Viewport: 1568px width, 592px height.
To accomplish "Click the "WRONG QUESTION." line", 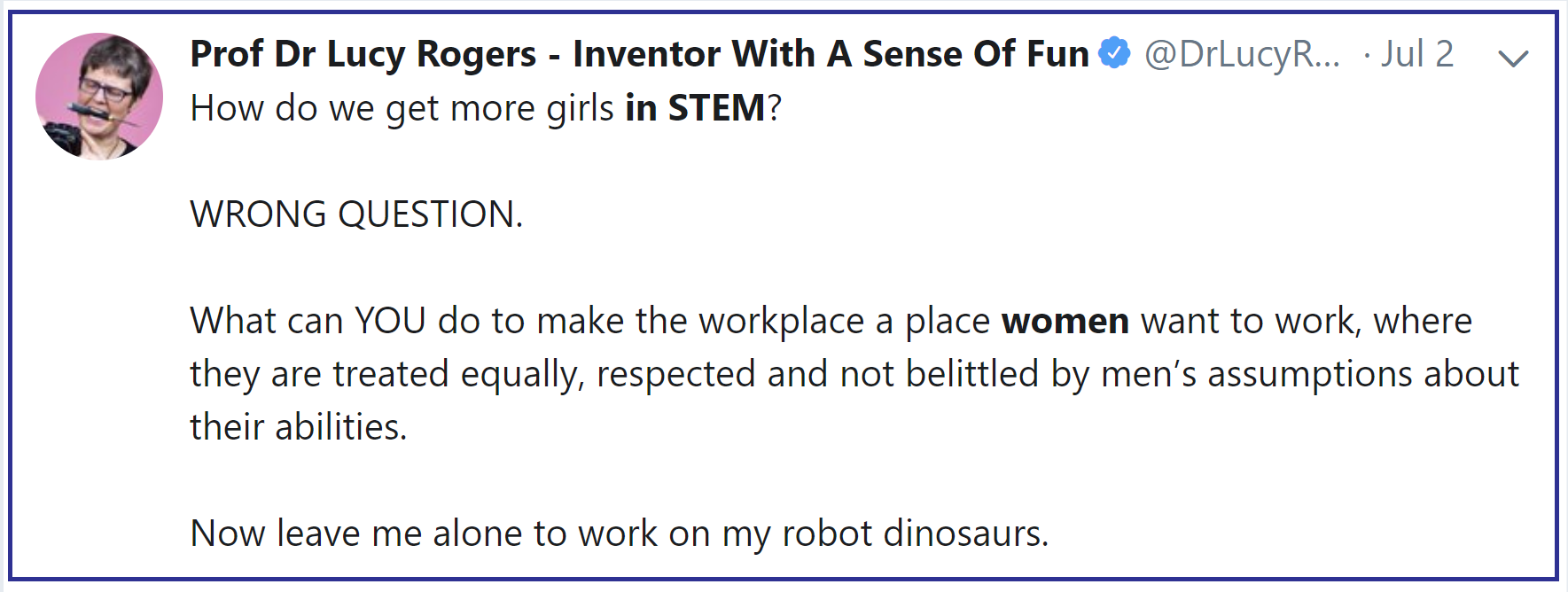I will (357, 214).
